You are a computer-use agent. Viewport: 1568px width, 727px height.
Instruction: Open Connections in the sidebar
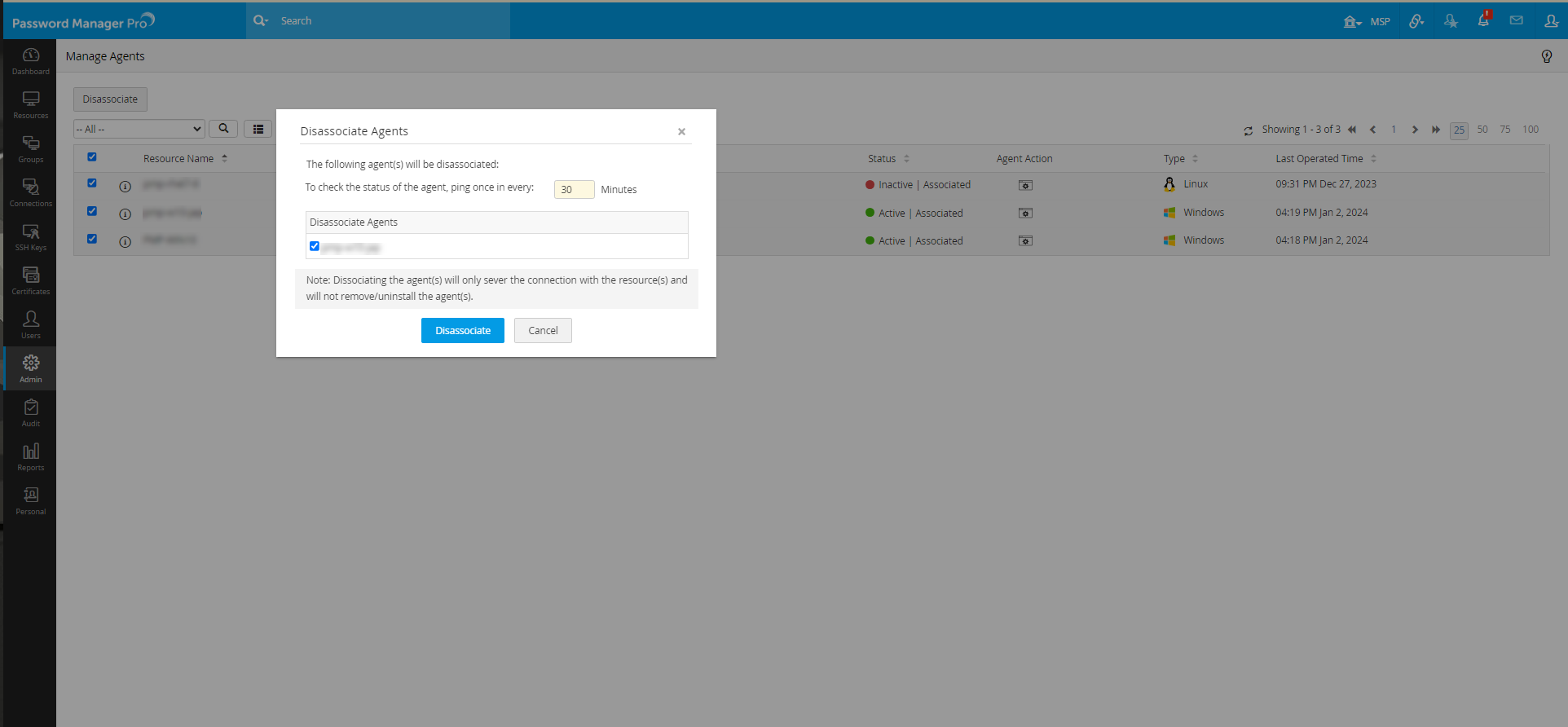coord(31,193)
